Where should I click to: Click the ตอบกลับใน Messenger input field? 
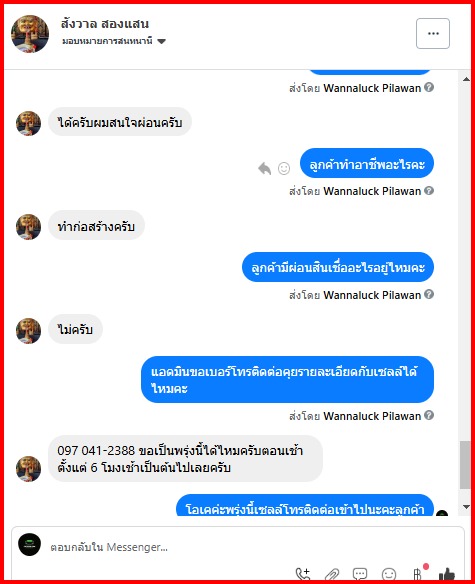253,547
